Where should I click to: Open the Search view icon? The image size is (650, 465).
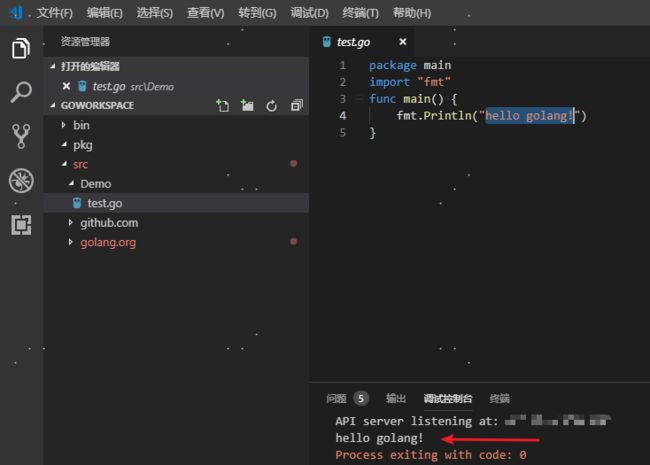[21, 93]
